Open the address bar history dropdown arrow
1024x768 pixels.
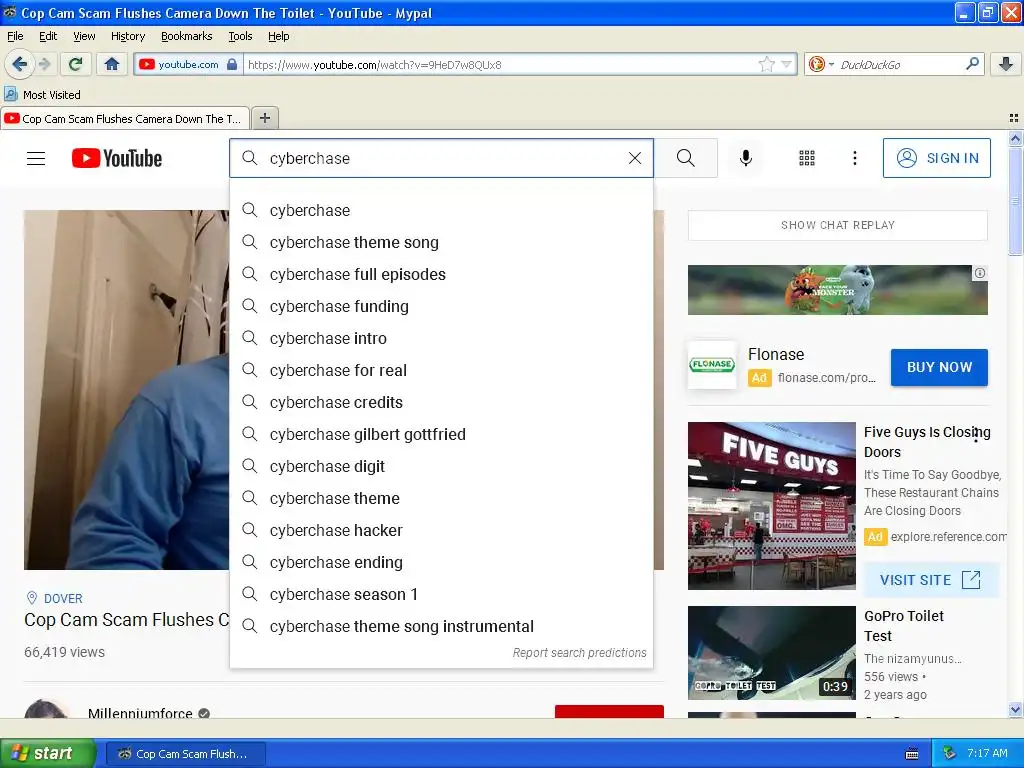(786, 64)
